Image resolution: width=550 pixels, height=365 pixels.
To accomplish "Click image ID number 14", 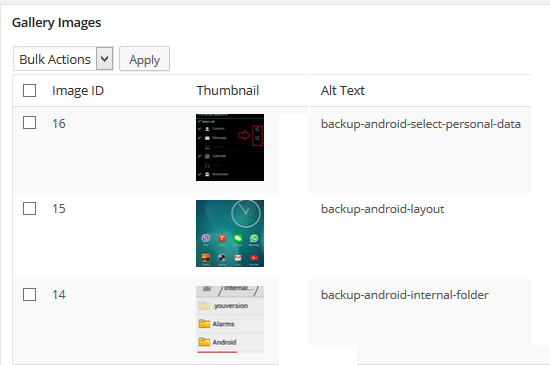I will click(59, 295).
